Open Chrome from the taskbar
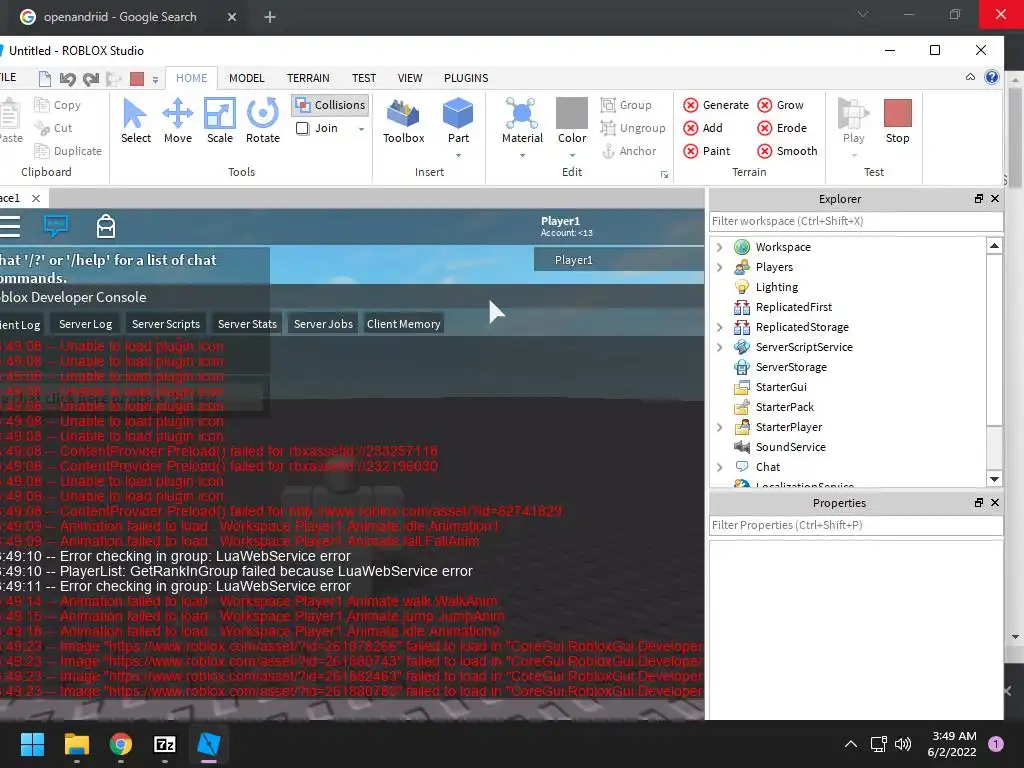 (120, 744)
